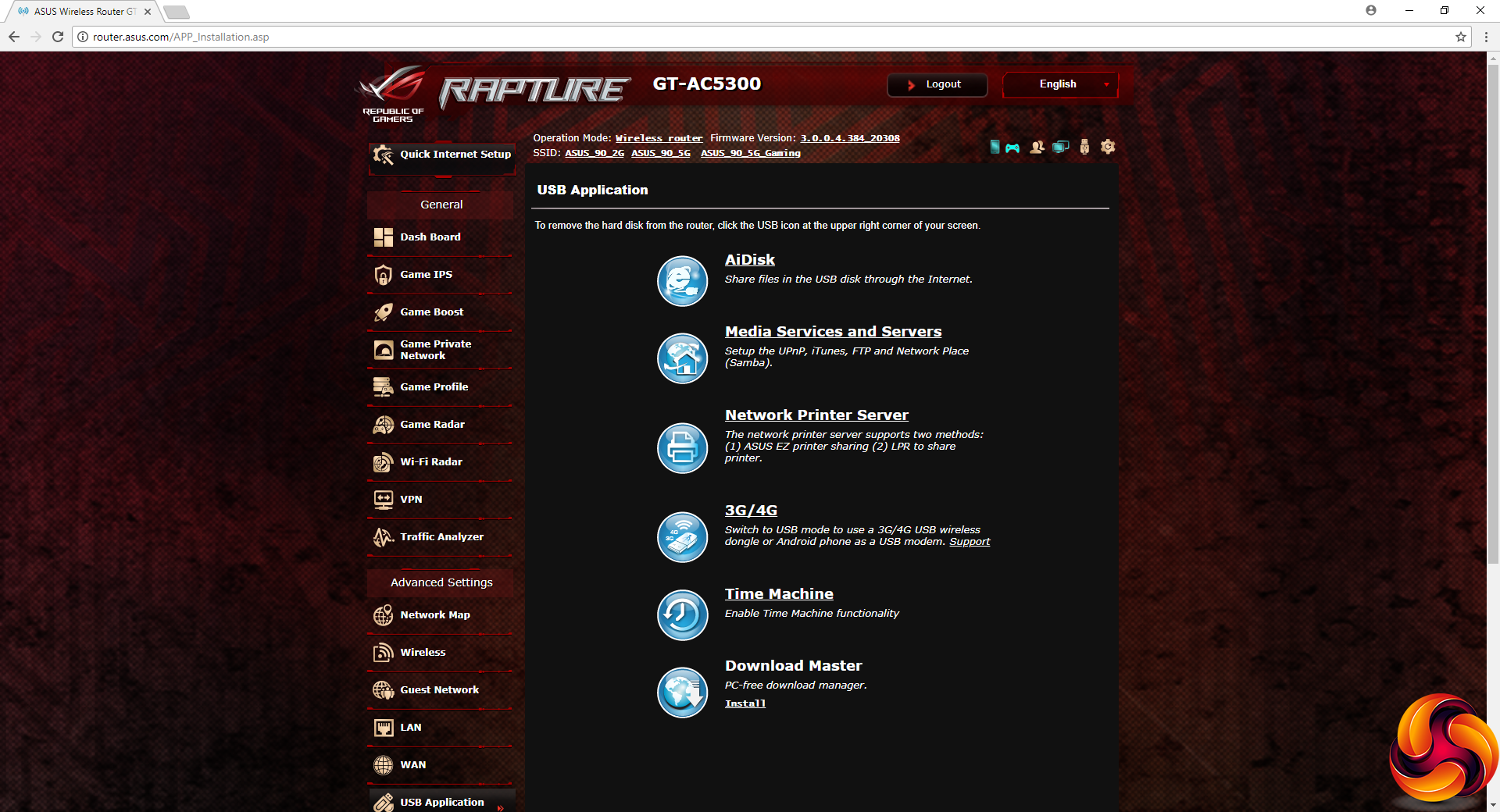Expand the English language dropdown
The width and height of the screenshot is (1500, 812).
coord(1060,84)
